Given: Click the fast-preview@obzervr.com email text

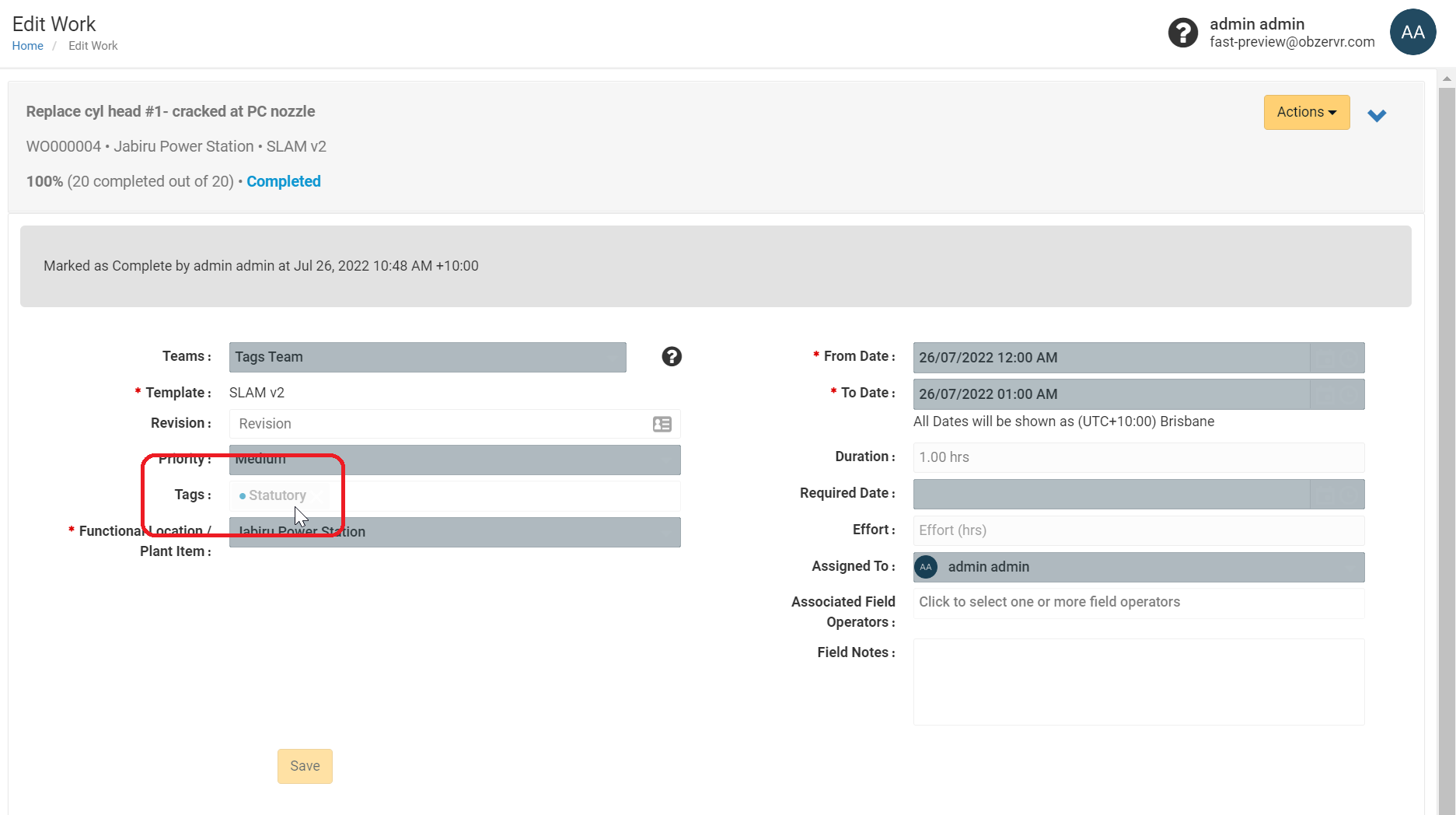Looking at the screenshot, I should click(x=1292, y=42).
